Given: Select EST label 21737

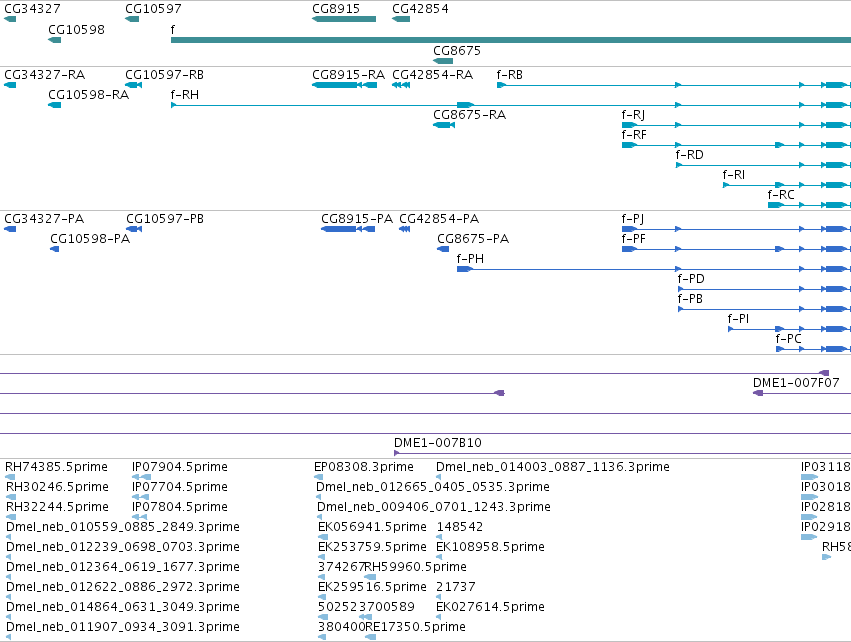Looking at the screenshot, I should coord(455,587).
